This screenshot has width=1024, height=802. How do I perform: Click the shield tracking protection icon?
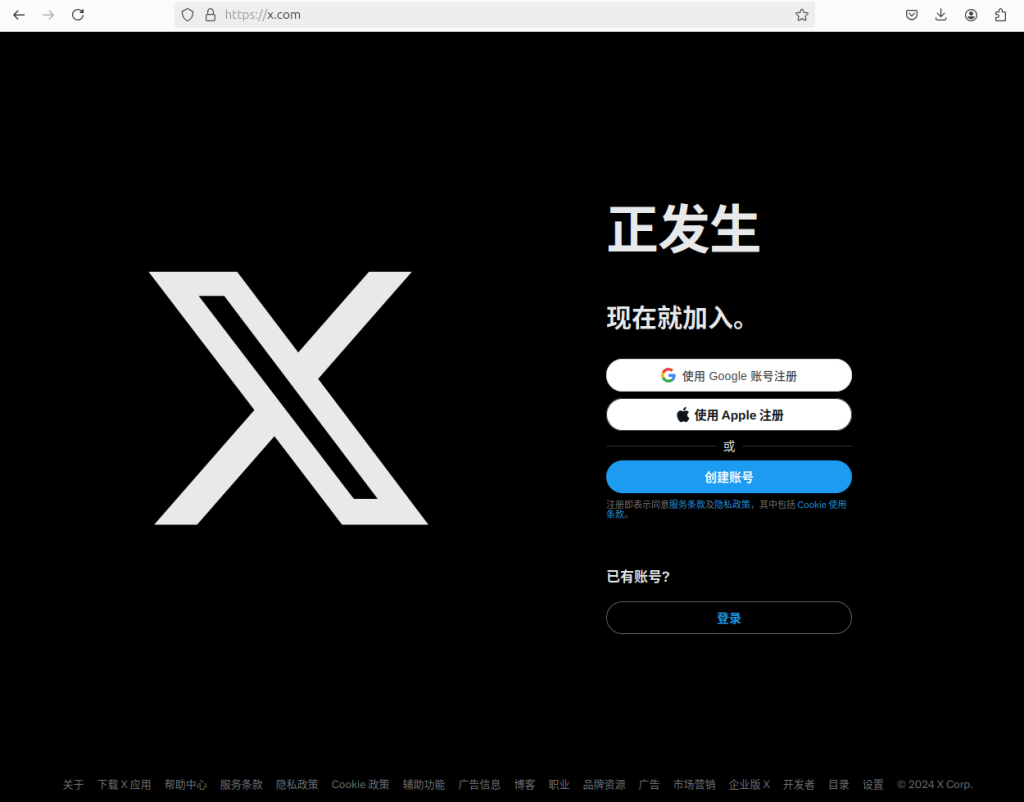click(187, 15)
